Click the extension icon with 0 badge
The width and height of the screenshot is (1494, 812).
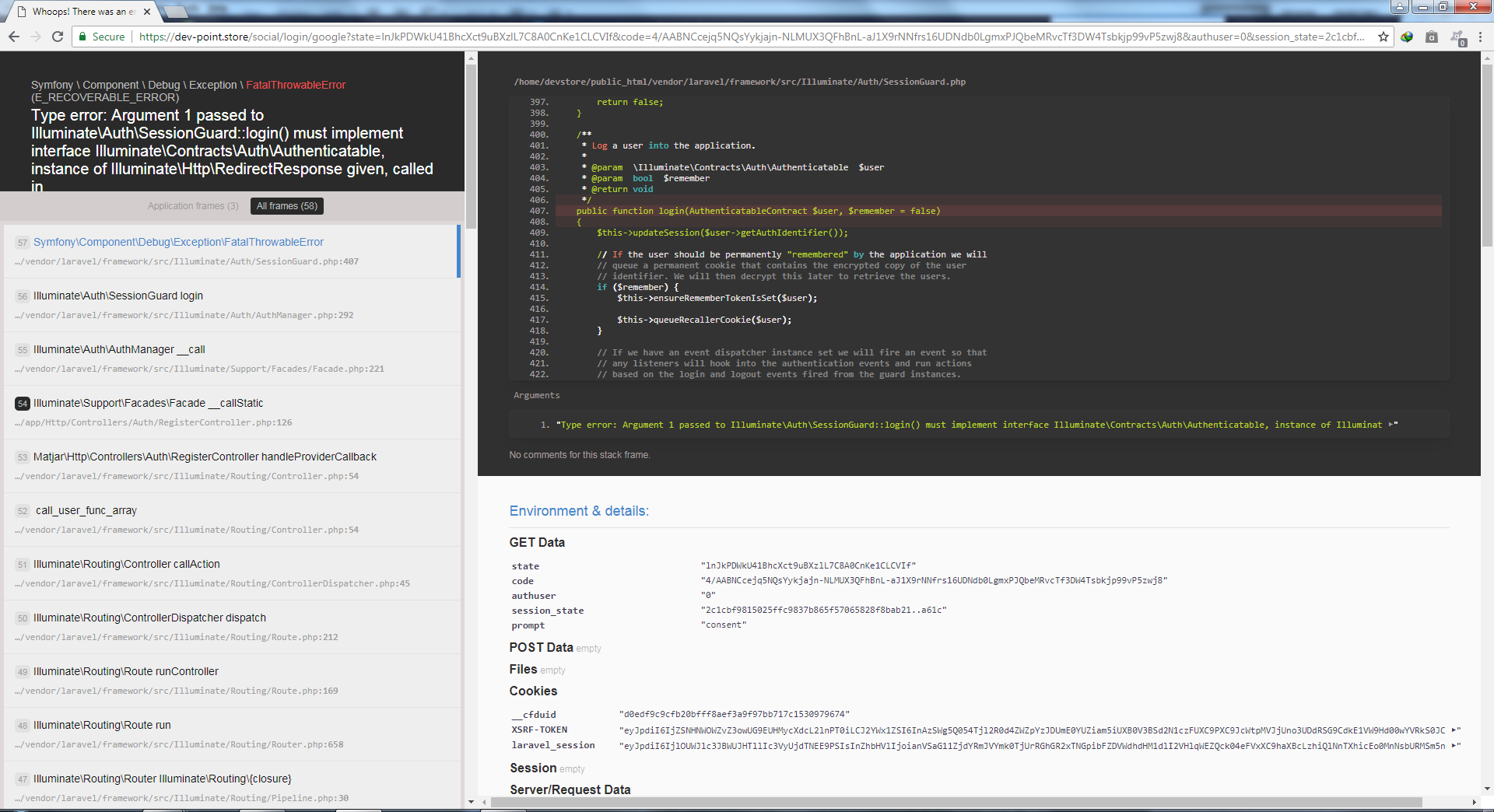1457,37
